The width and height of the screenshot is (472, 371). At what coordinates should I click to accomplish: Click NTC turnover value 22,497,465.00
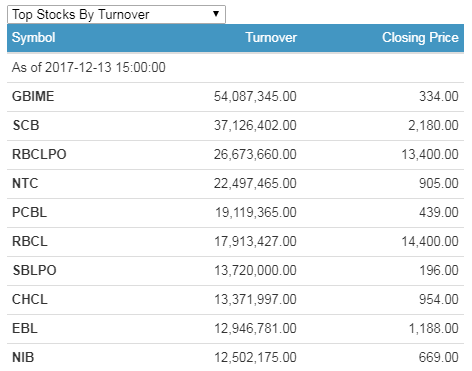[255, 183]
